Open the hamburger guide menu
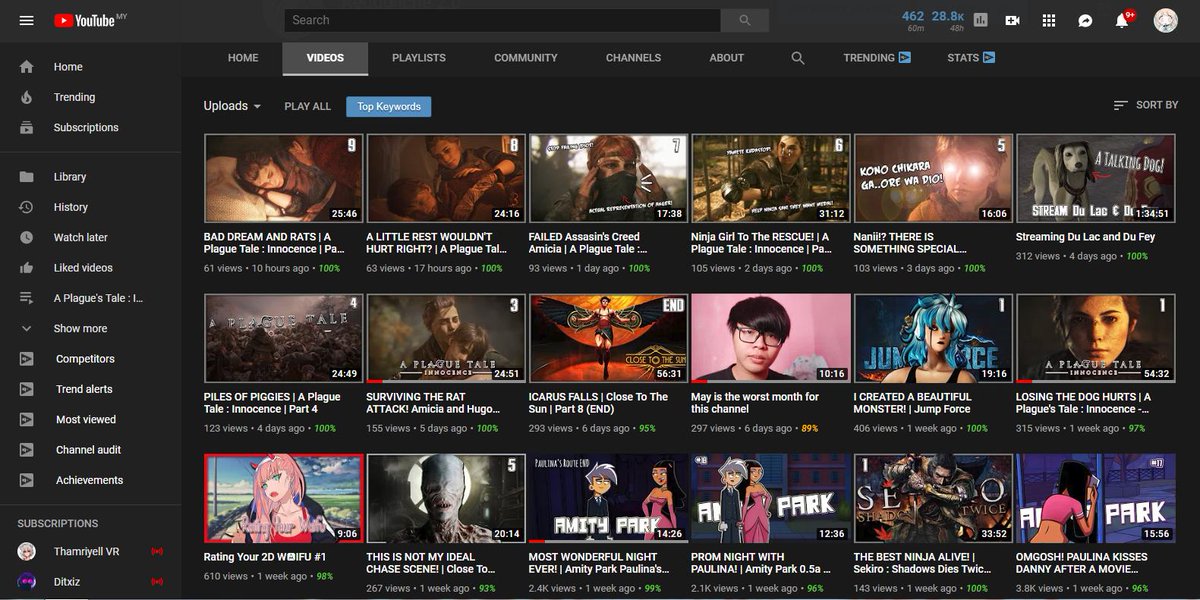This screenshot has width=1200, height=600. pyautogui.click(x=27, y=20)
